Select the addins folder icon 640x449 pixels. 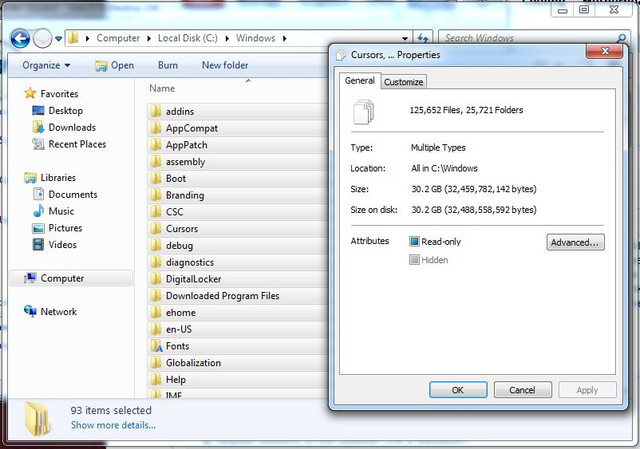tap(156, 111)
